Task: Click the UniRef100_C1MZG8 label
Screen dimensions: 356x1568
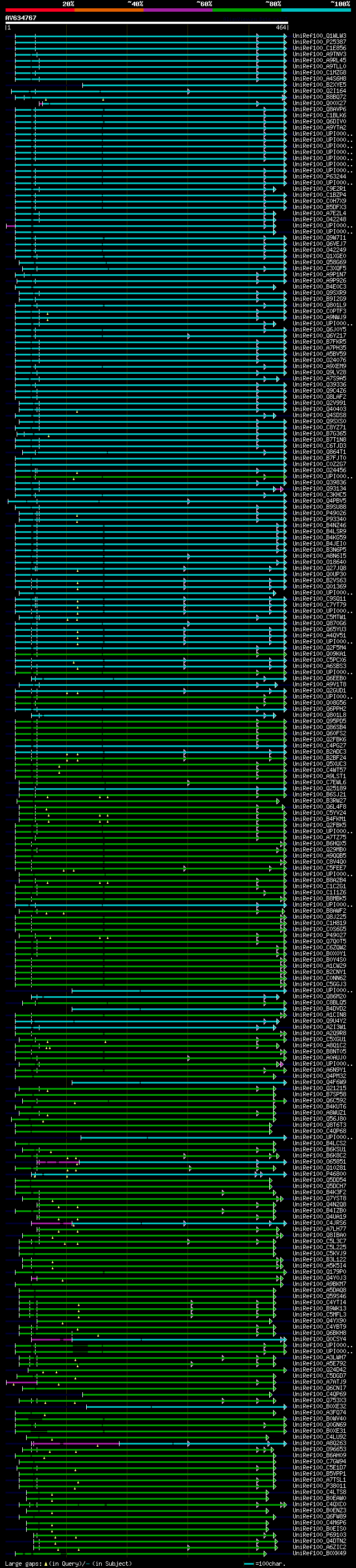Action: pos(319,72)
